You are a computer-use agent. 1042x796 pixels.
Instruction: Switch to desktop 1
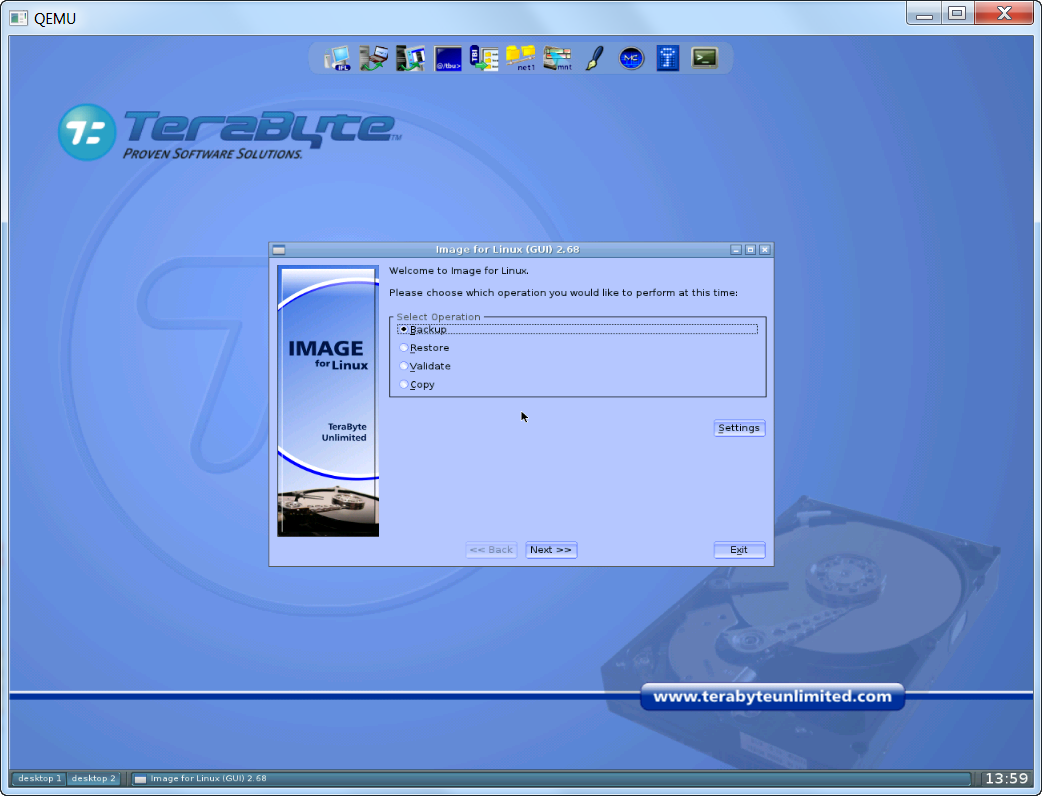point(39,778)
